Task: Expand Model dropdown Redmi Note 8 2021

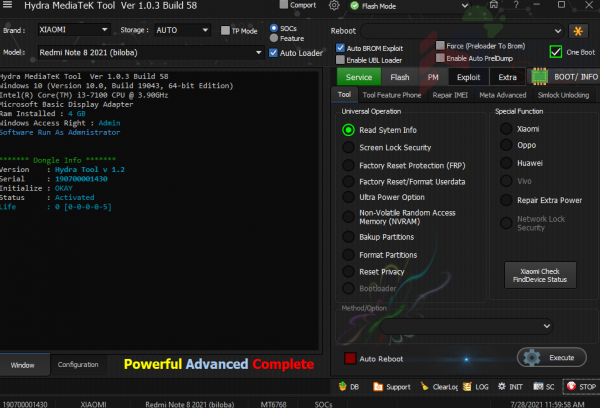Action: coord(150,52)
